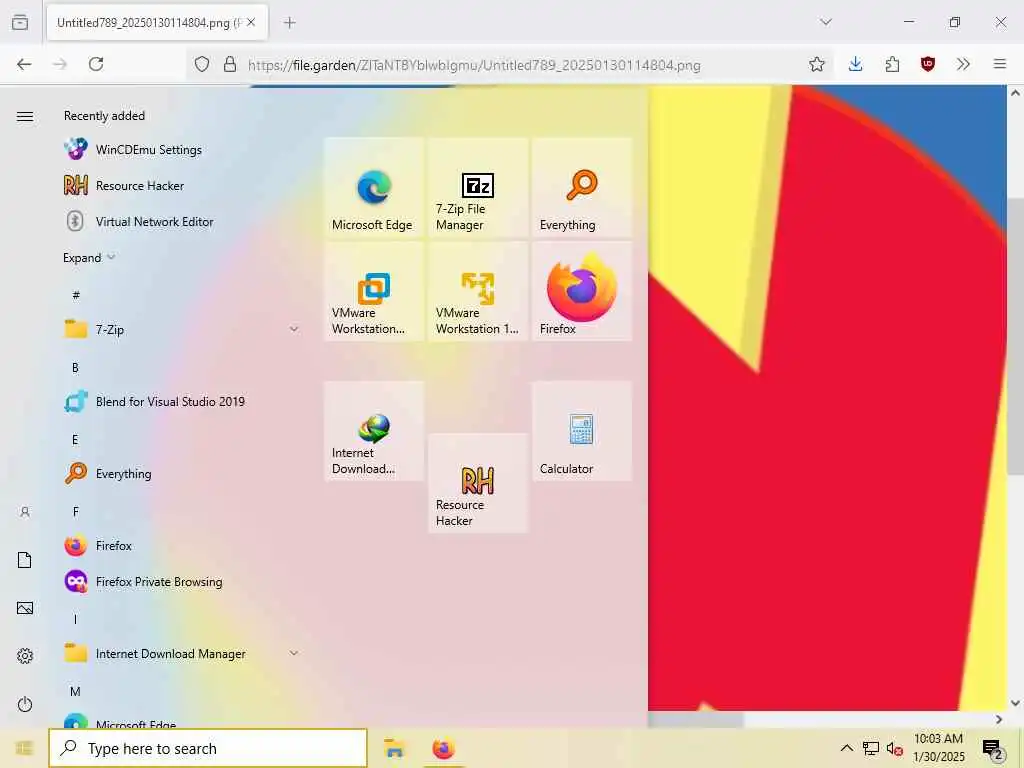Expand the Internet Download Manager folder chevron
This screenshot has width=1024, height=768.
(294, 653)
